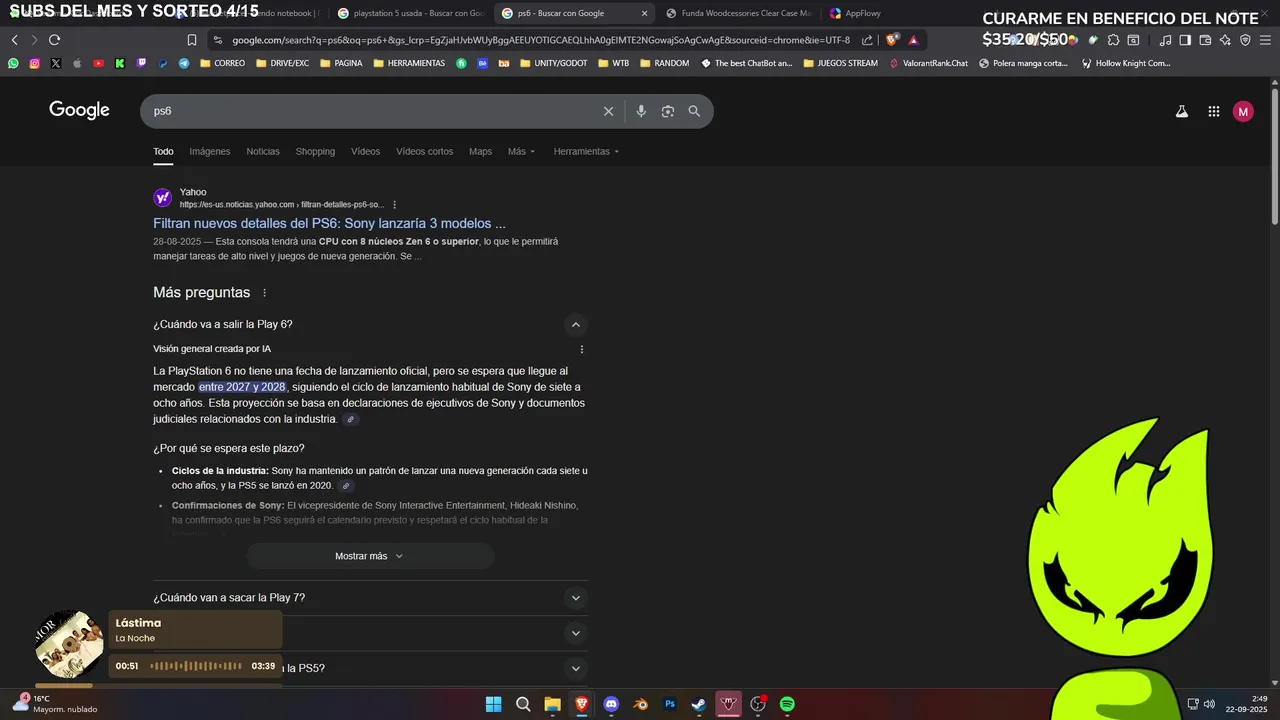Open Spotify from the taskbar
The height and width of the screenshot is (720, 1280).
(x=787, y=704)
